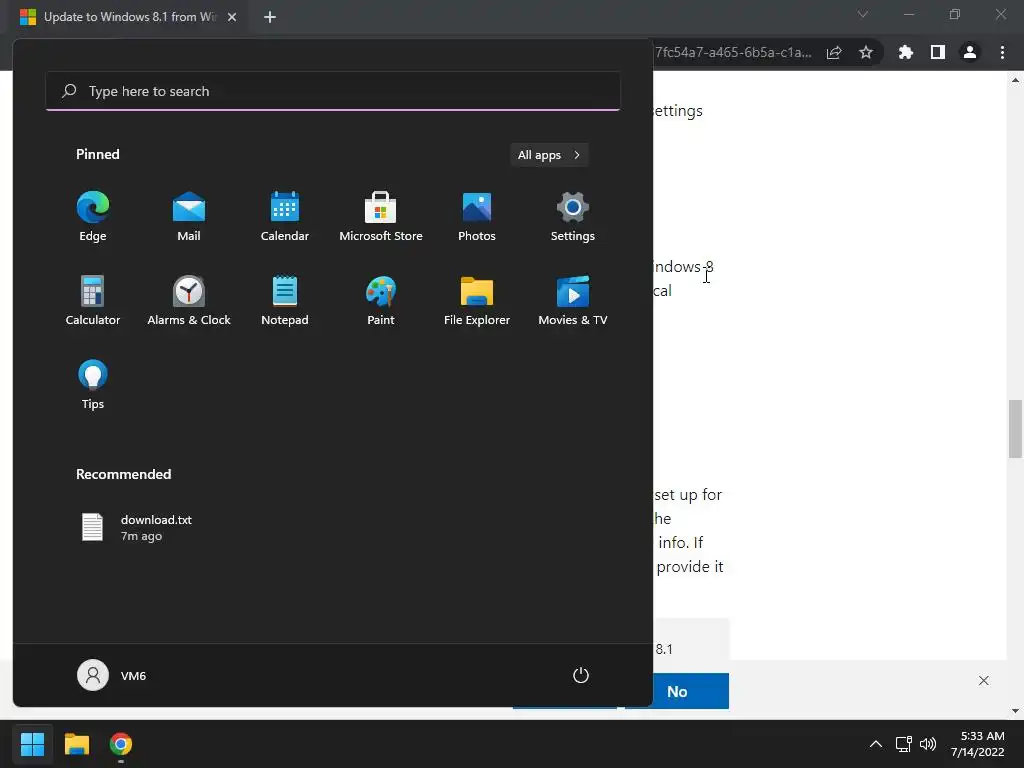
Task: Open Chrome profile menu
Action: click(x=970, y=53)
